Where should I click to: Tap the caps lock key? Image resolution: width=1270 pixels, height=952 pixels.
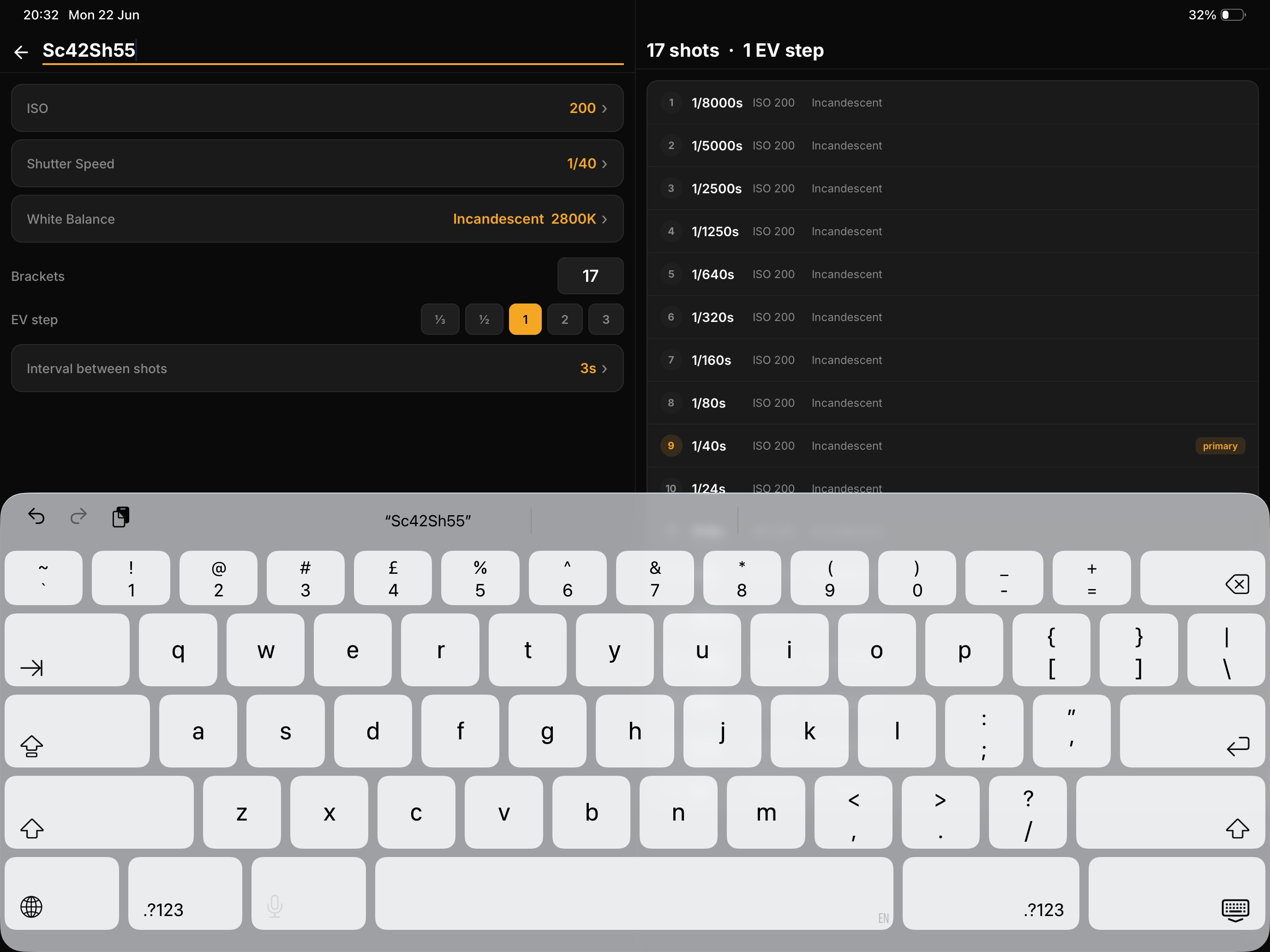(x=77, y=731)
